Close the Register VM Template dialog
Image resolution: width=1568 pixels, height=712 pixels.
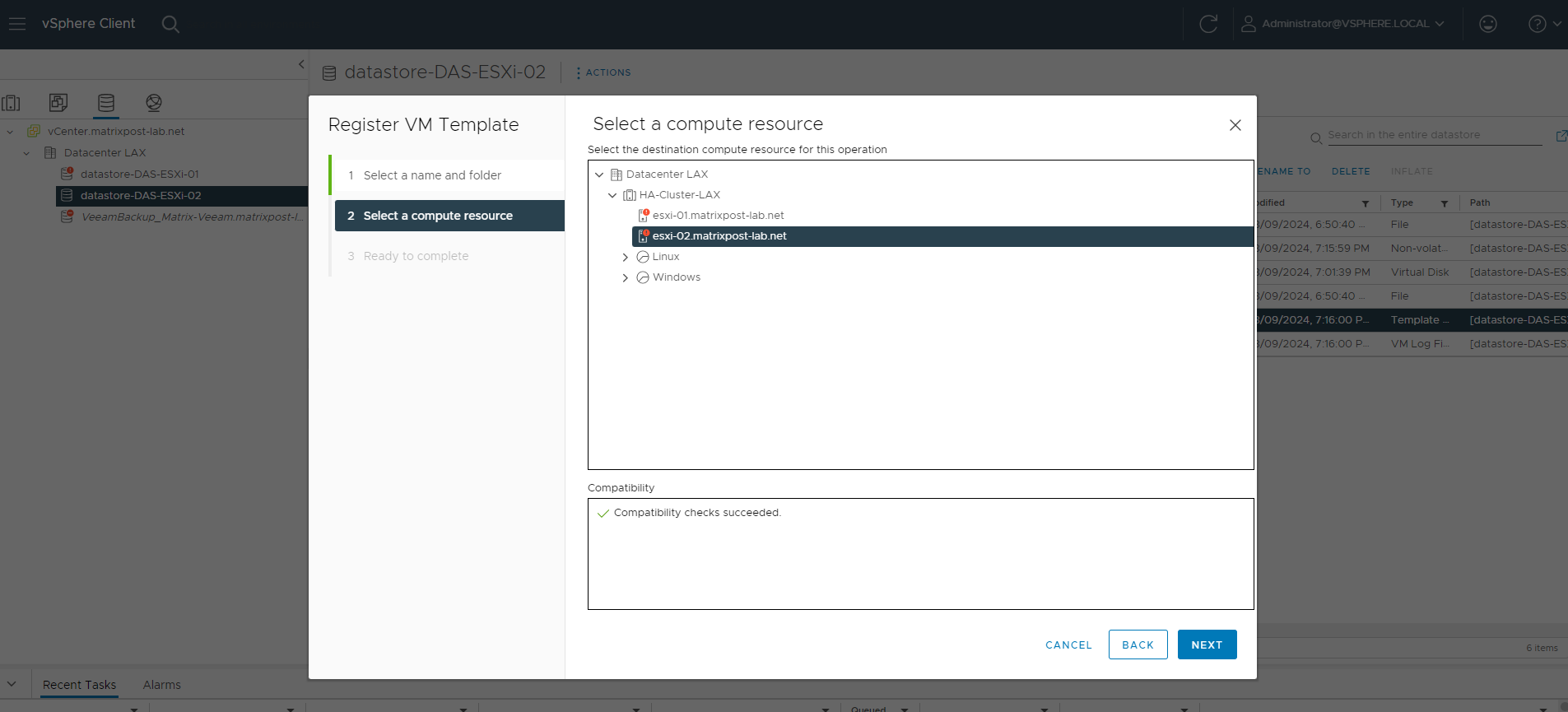click(x=1235, y=125)
